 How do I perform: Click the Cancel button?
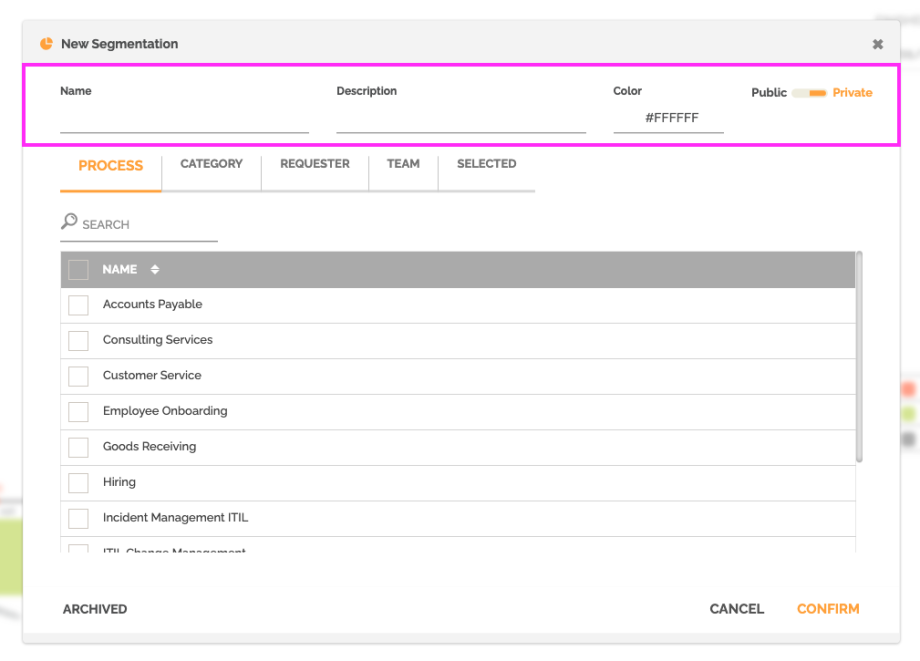tap(736, 609)
